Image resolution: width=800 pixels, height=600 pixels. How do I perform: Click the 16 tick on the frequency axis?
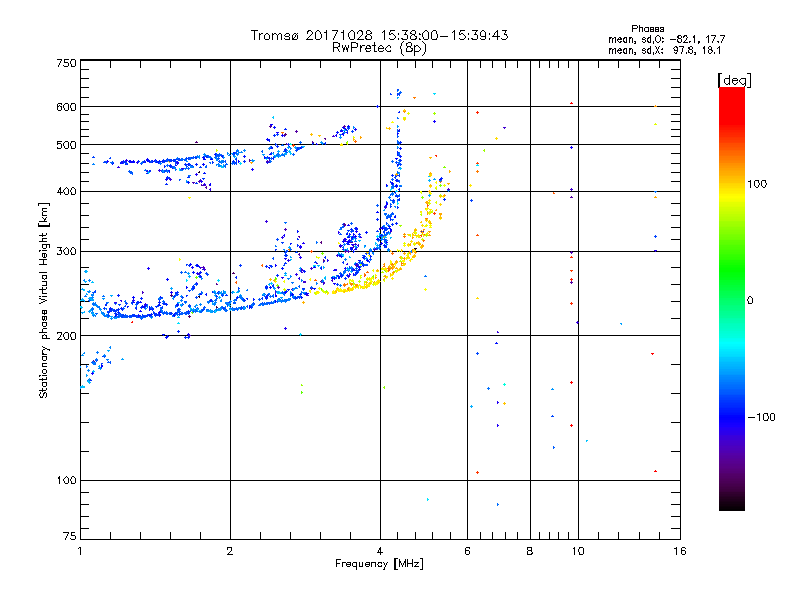click(x=680, y=551)
